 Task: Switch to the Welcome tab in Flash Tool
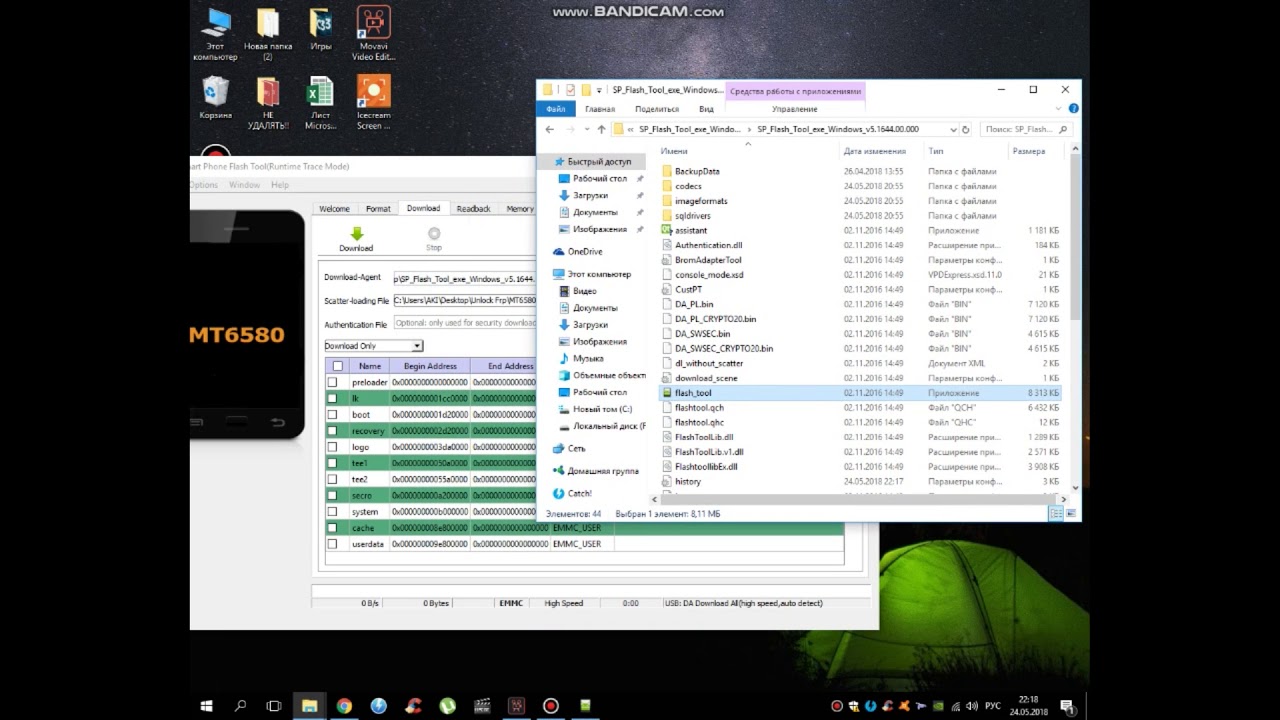tap(334, 209)
